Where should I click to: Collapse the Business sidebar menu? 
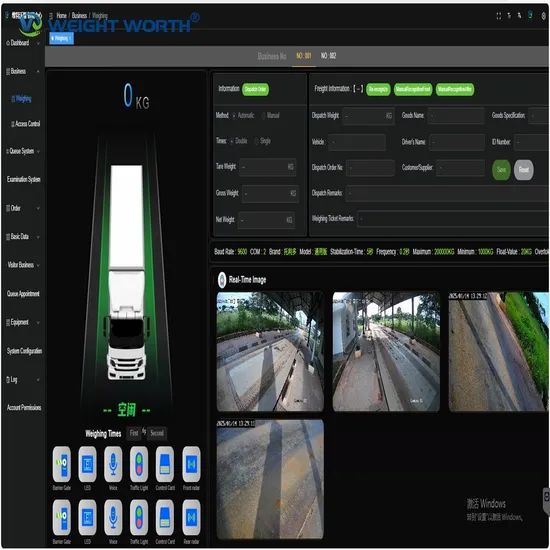point(23,71)
